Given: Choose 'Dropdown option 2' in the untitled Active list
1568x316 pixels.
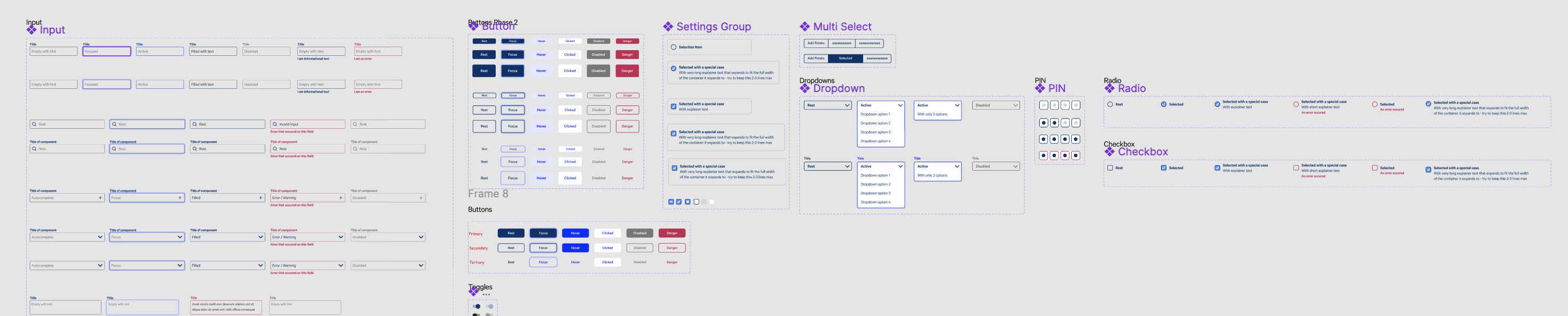Looking at the screenshot, I should [875, 123].
